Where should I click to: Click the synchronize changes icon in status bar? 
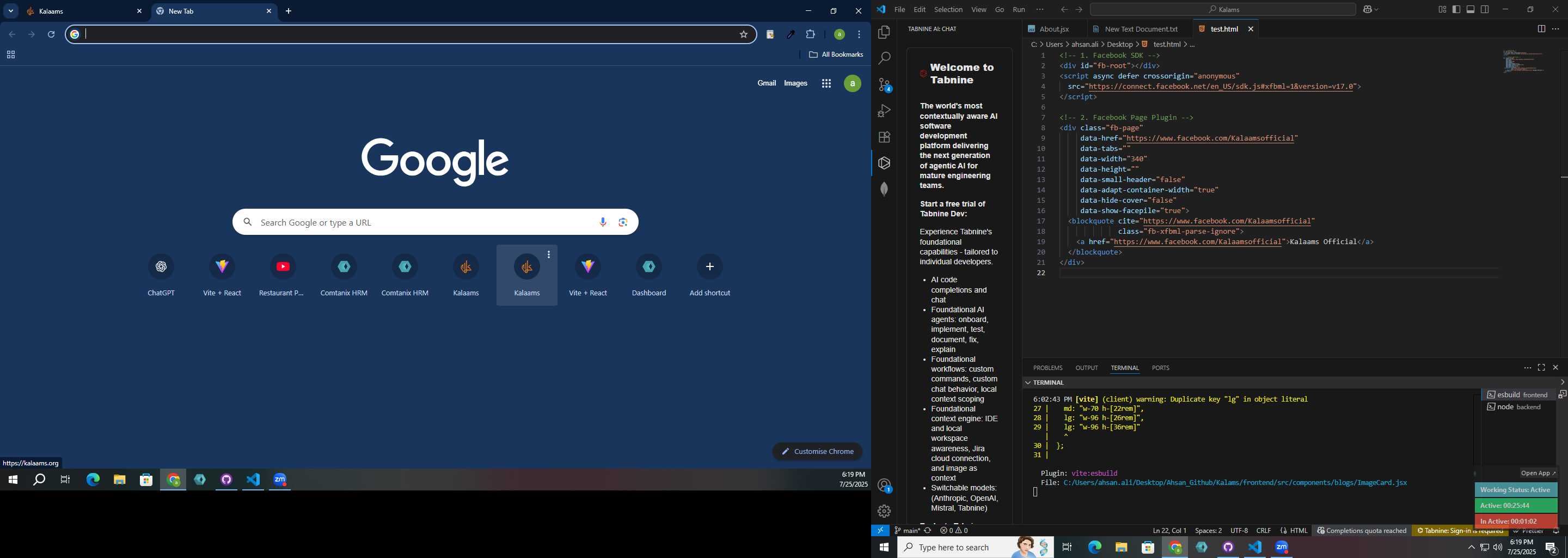tap(928, 531)
